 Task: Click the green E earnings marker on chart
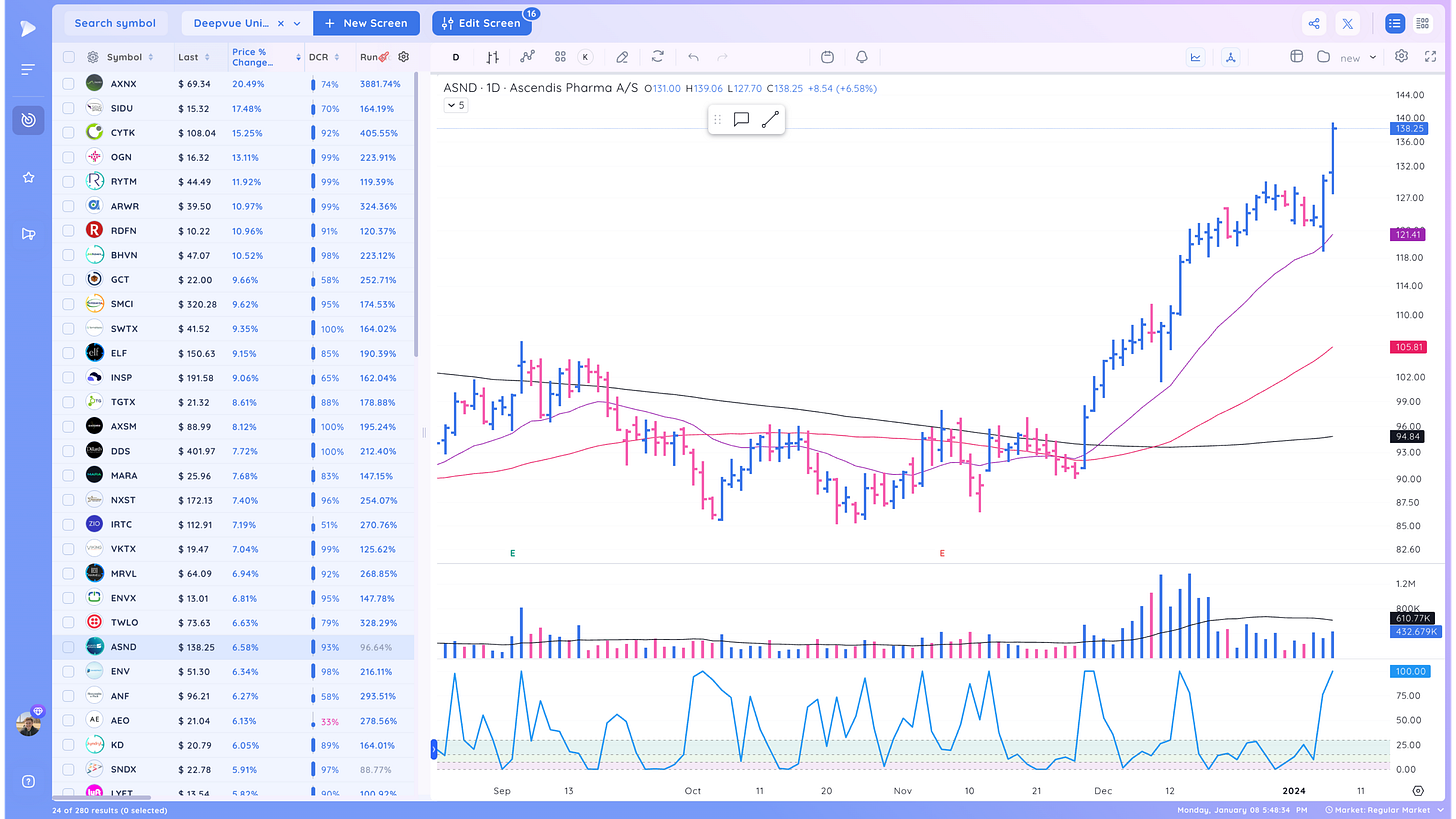(512, 552)
